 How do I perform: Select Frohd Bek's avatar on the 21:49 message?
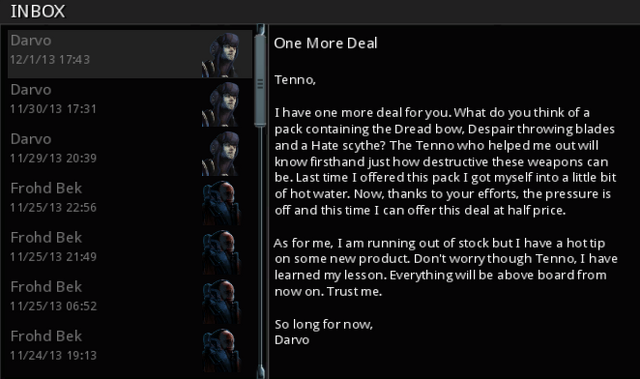221,252
